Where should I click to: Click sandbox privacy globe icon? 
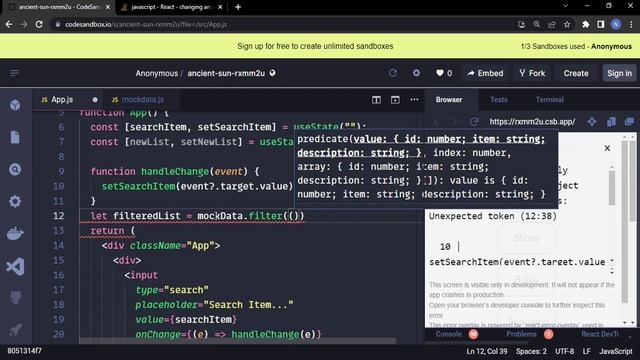click(273, 73)
